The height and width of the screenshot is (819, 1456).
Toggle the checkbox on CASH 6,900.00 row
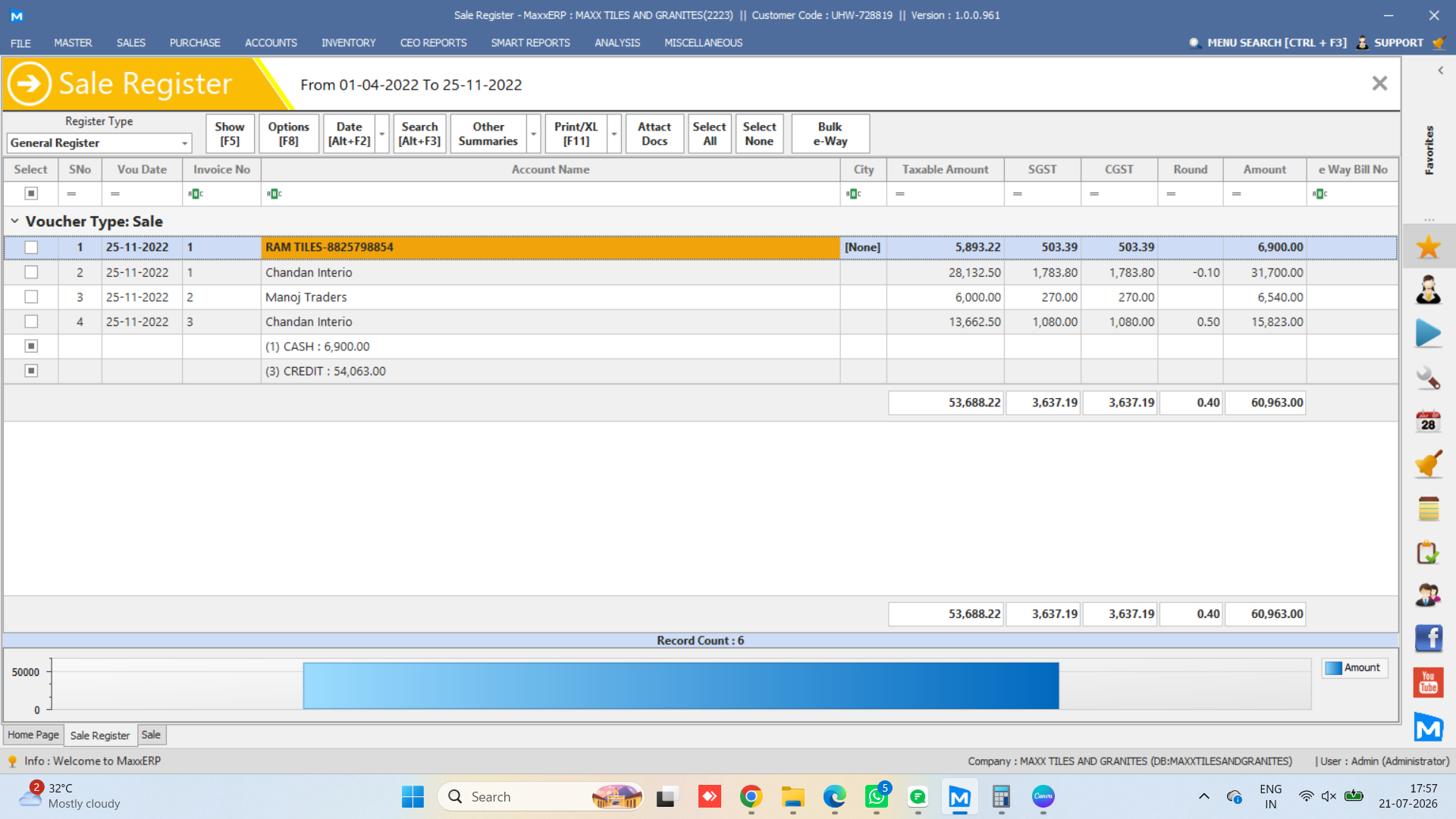[x=31, y=346]
